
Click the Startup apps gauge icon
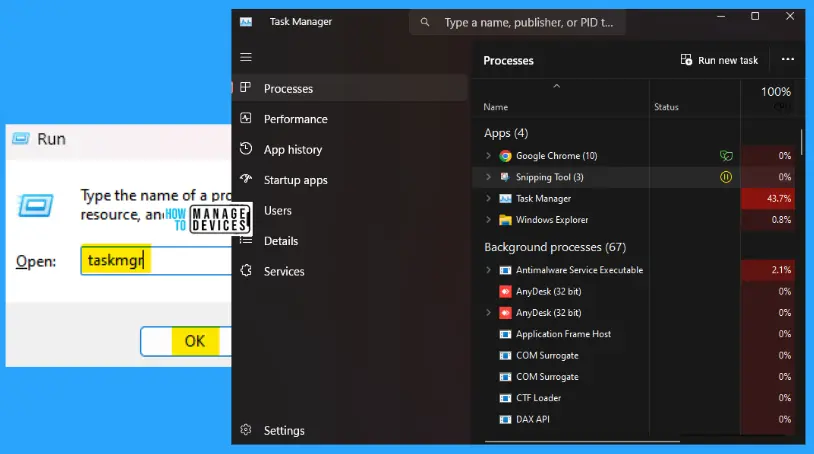pos(246,179)
